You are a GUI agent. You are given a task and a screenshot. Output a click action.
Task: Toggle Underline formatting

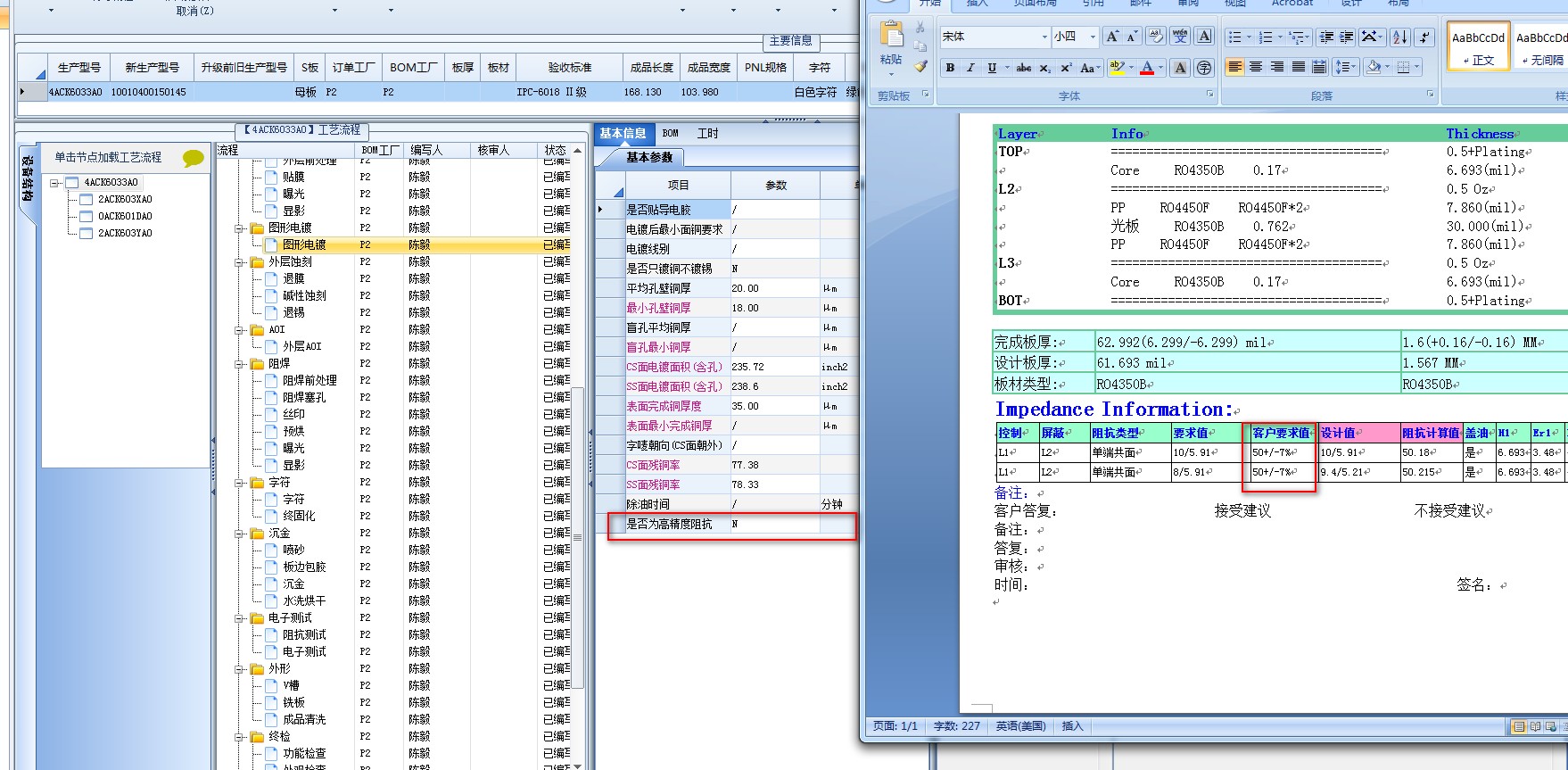coord(992,68)
